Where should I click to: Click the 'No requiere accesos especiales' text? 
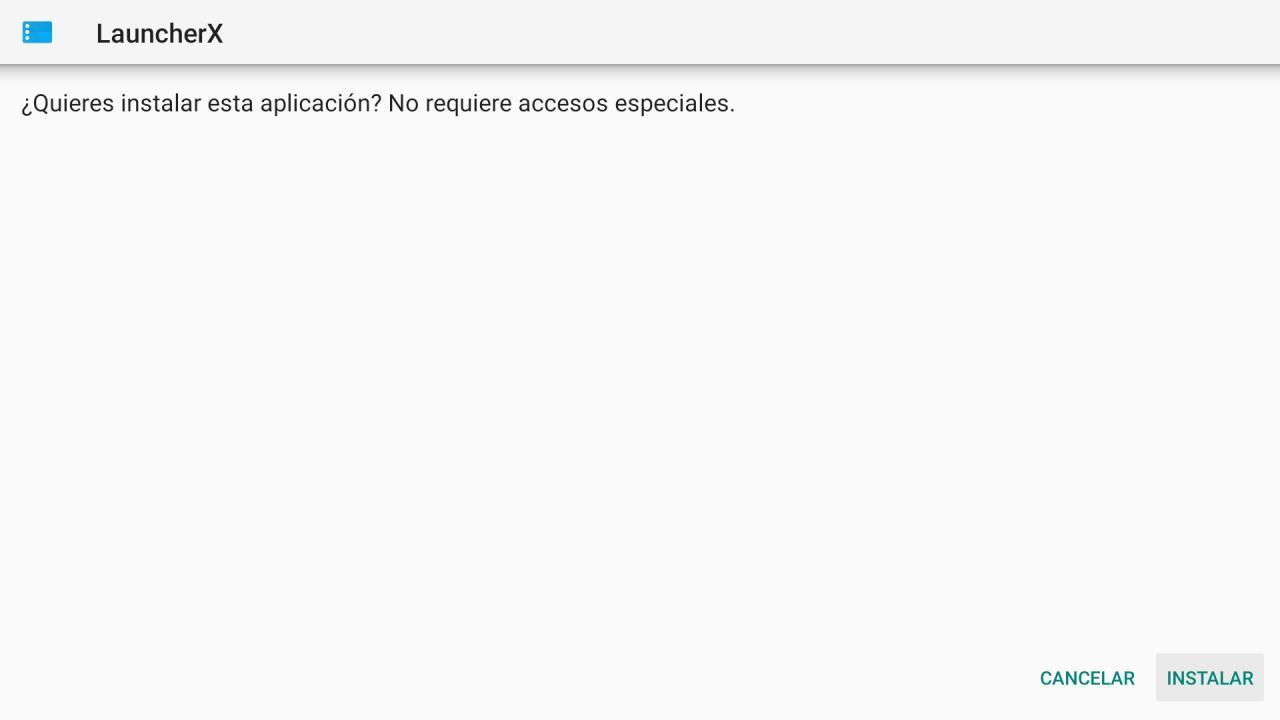coord(561,104)
